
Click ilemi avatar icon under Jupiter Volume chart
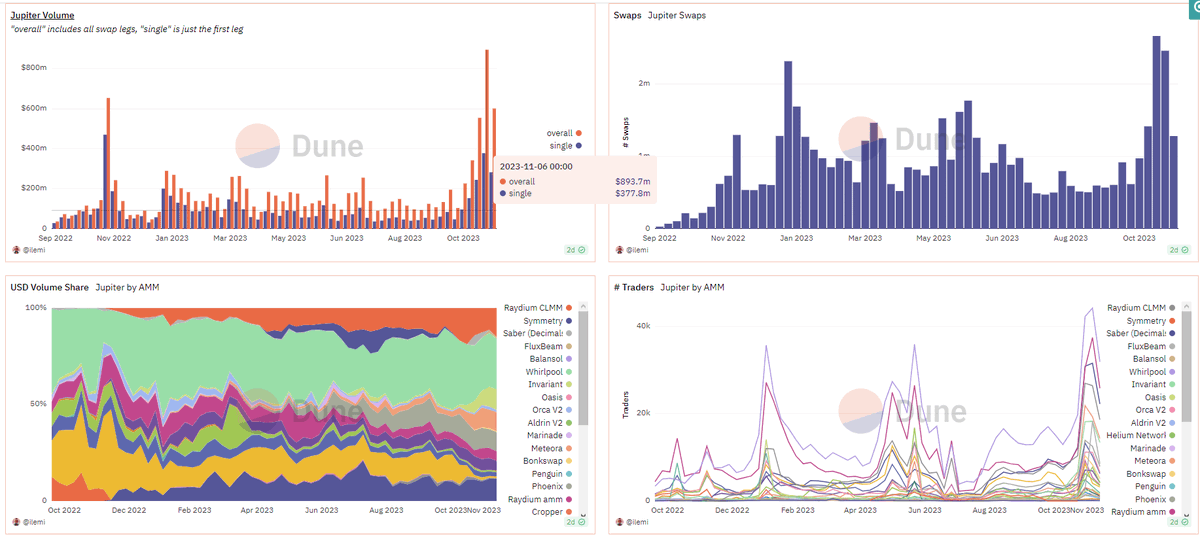[x=16, y=249]
